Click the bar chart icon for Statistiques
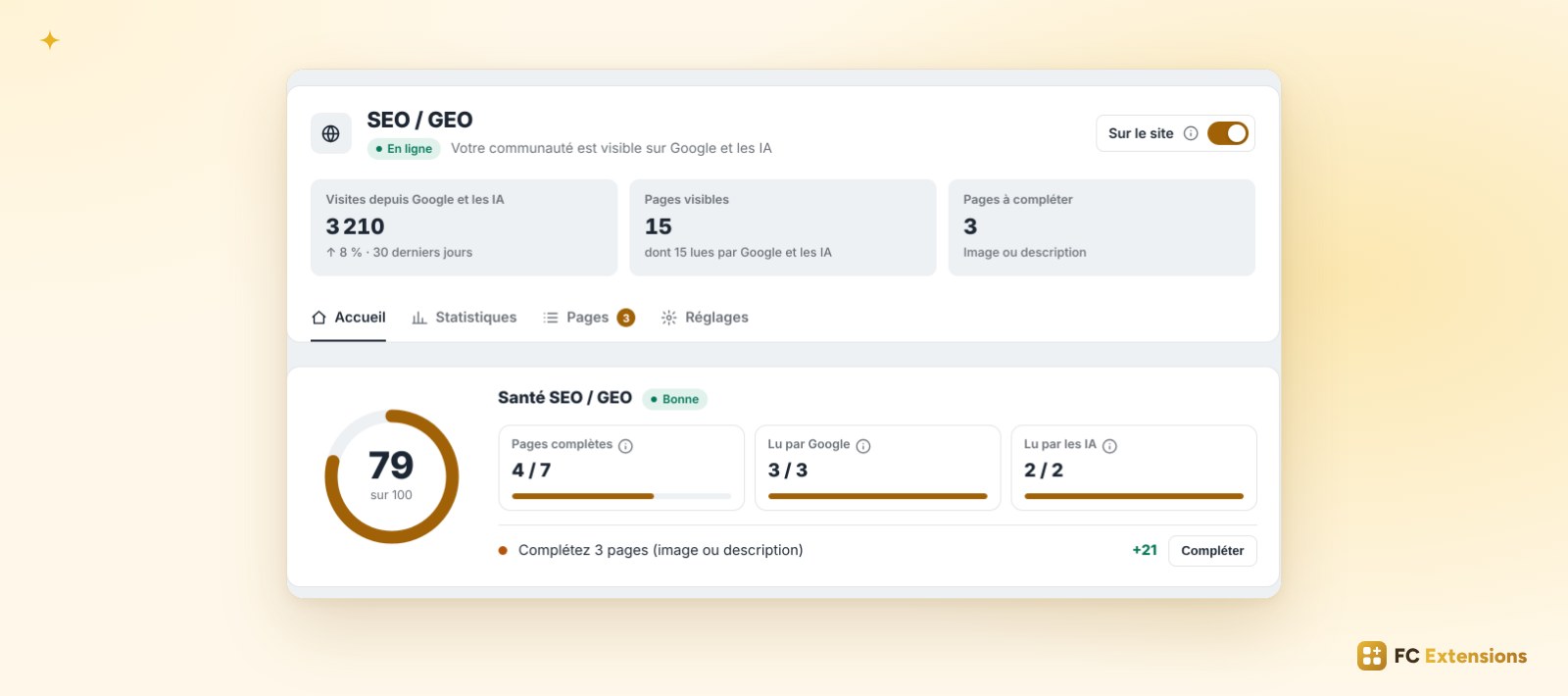Screen dimensions: 1568x696 419,318
